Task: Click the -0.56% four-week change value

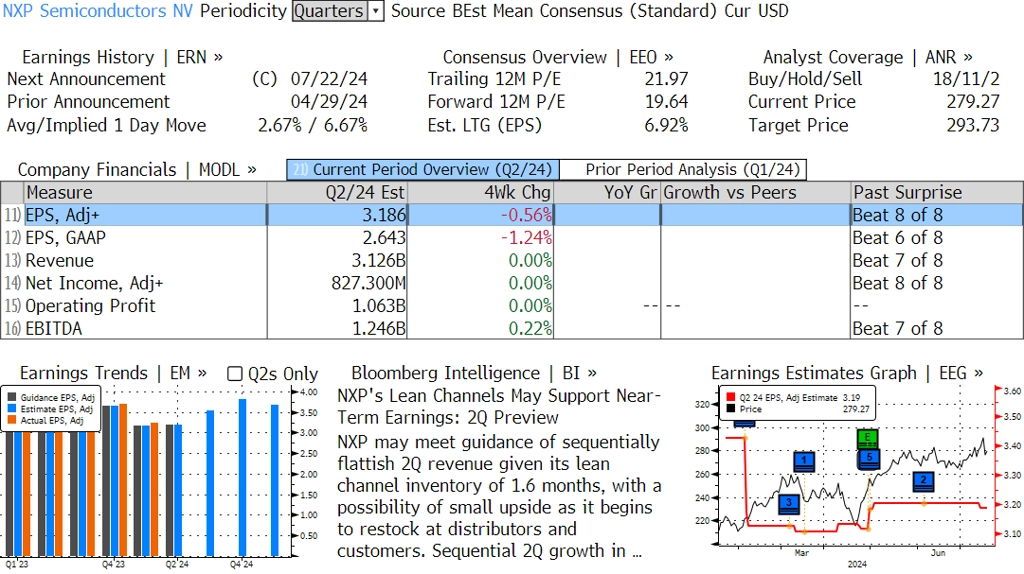Action: point(526,215)
